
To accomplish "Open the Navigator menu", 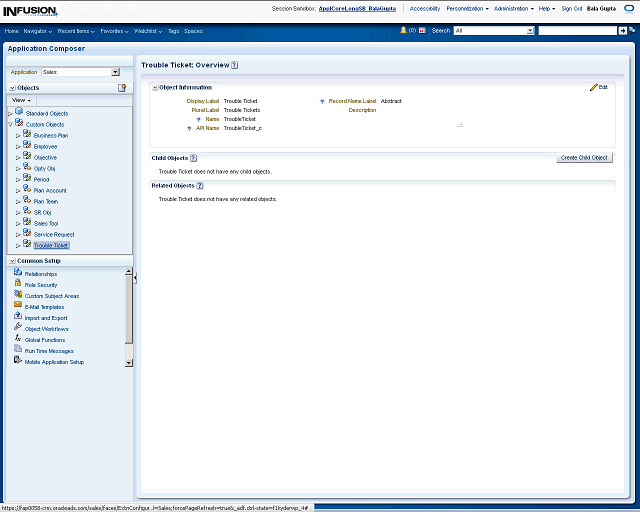I will click(x=38, y=31).
